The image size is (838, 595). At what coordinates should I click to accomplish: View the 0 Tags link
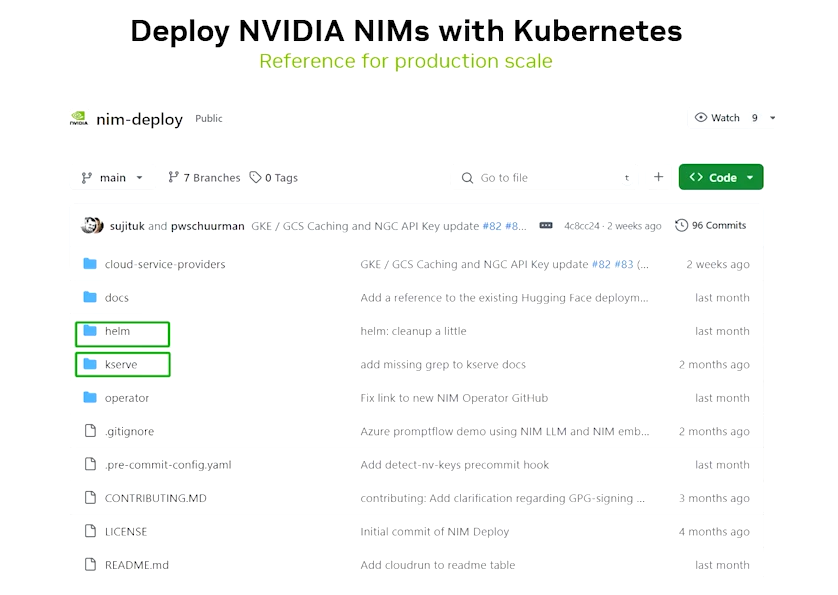tap(274, 177)
